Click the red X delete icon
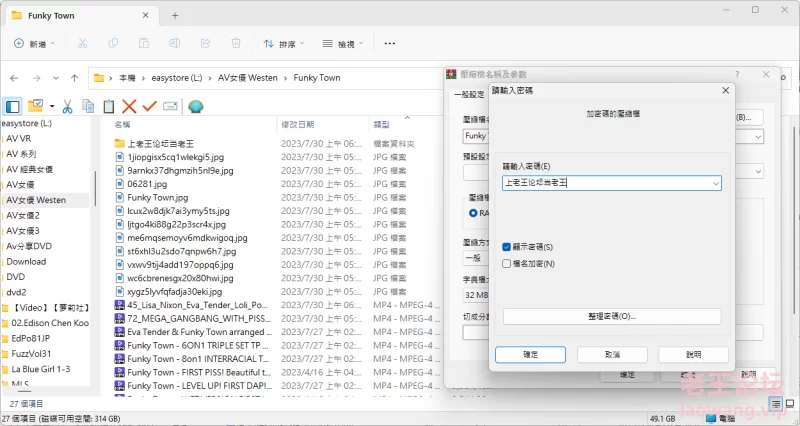 (129, 106)
